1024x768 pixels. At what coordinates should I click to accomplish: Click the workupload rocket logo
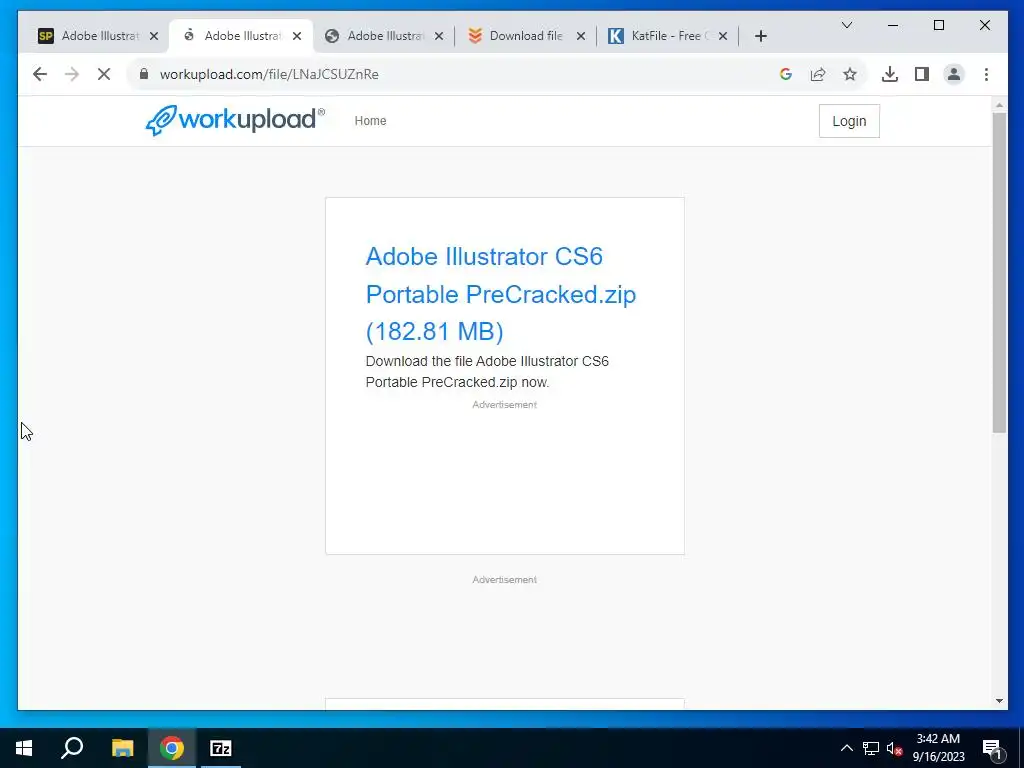[235, 120]
